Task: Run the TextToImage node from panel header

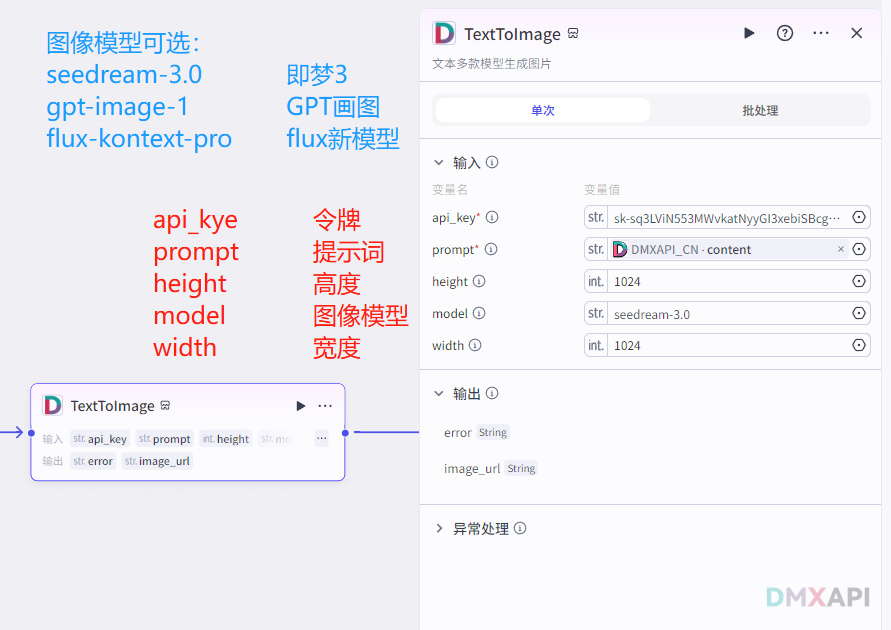Action: pos(749,33)
